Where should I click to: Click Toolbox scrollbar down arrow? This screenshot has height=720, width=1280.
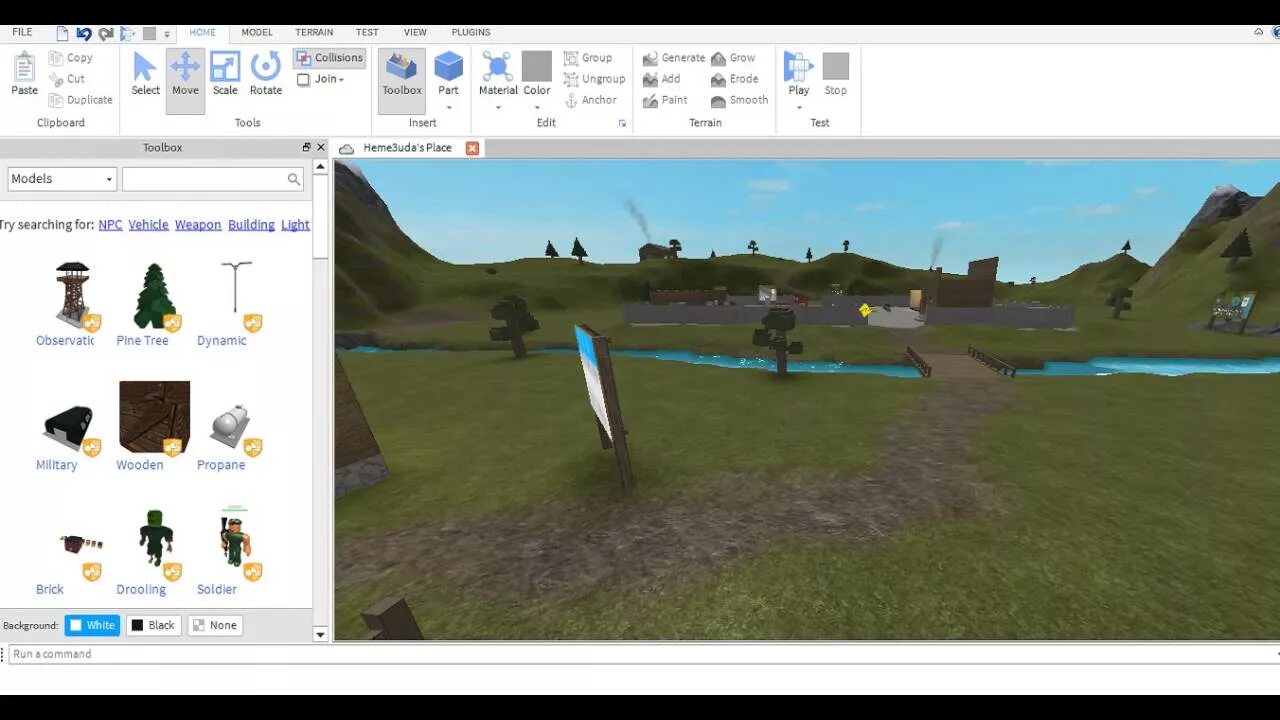[x=320, y=634]
